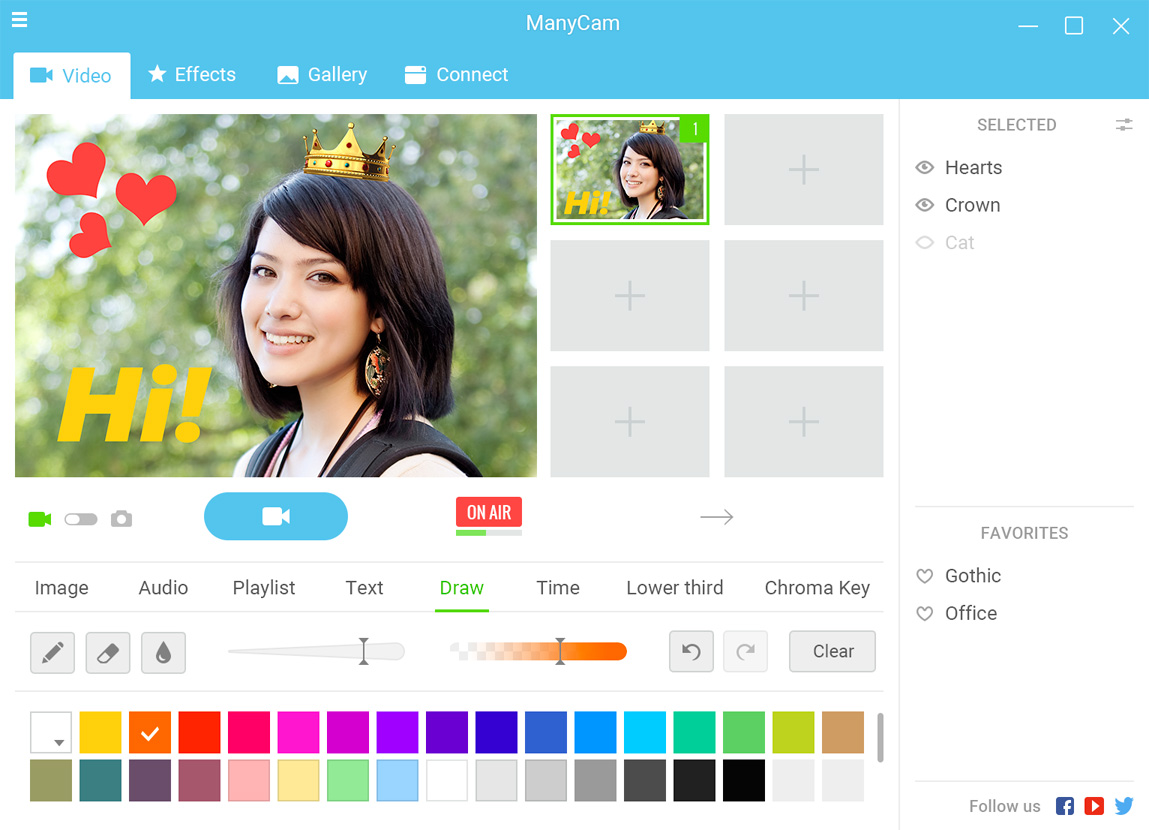Start recording with the blue camera button
This screenshot has height=830, width=1149.
click(x=276, y=516)
